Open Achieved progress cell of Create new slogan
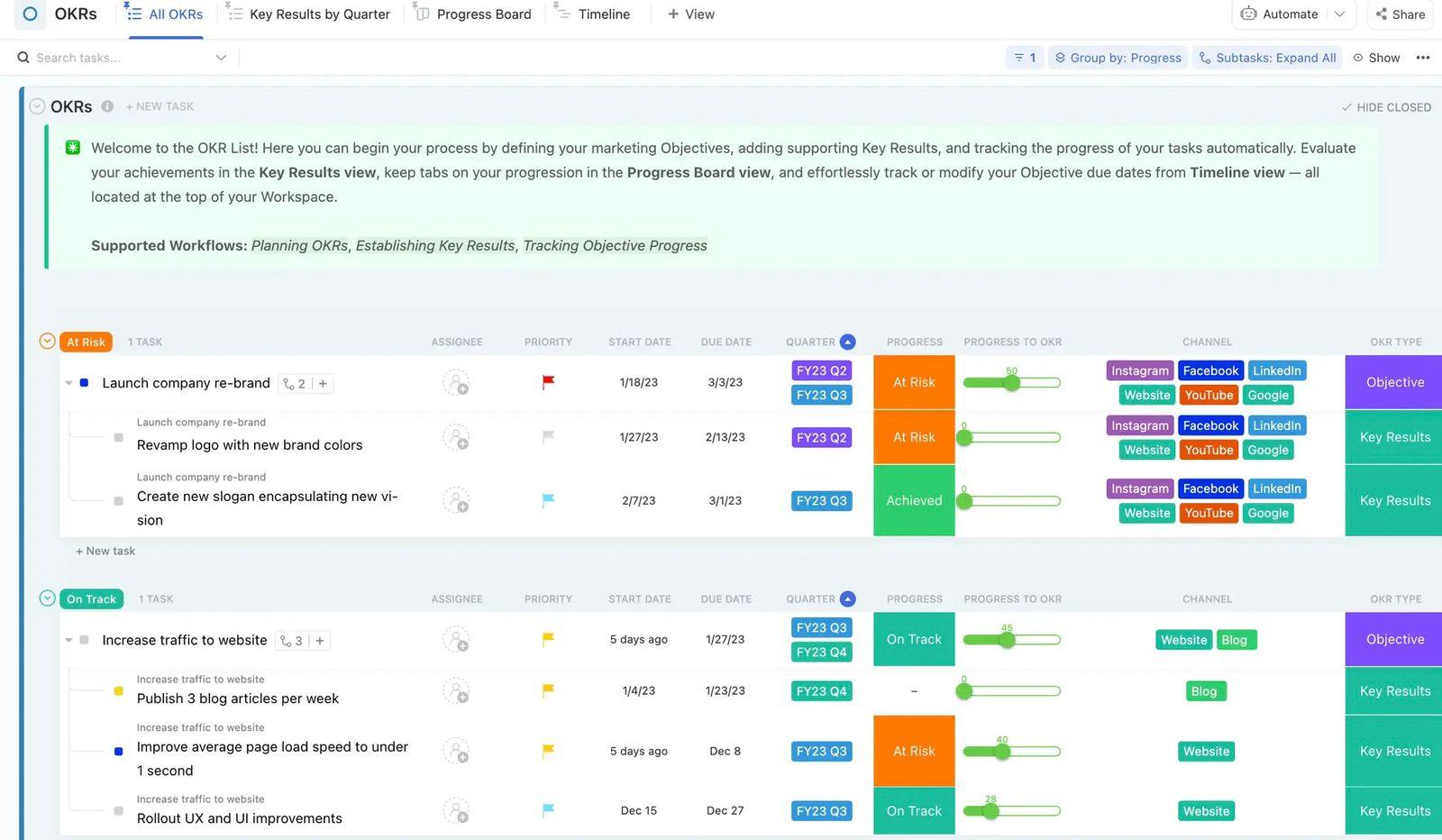The height and width of the screenshot is (840, 1442). [x=914, y=500]
